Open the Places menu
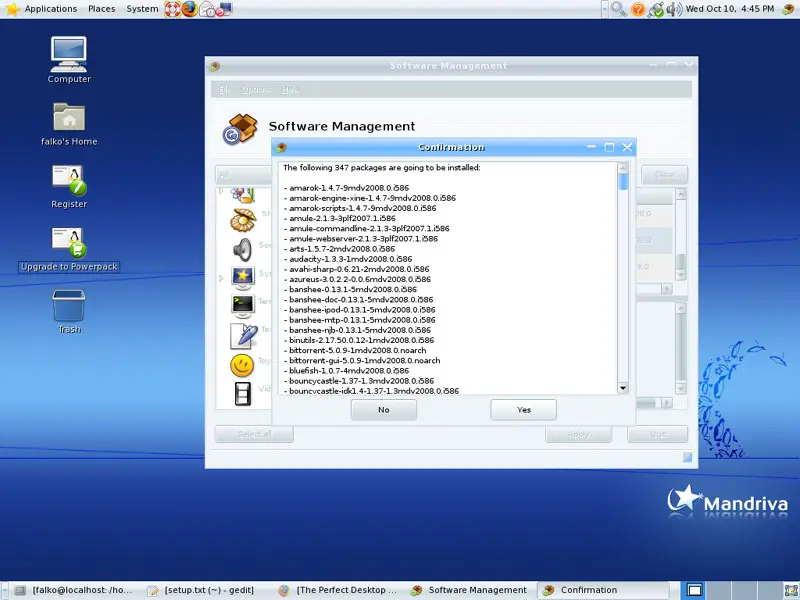Screen dimensions: 800x600 point(102,9)
